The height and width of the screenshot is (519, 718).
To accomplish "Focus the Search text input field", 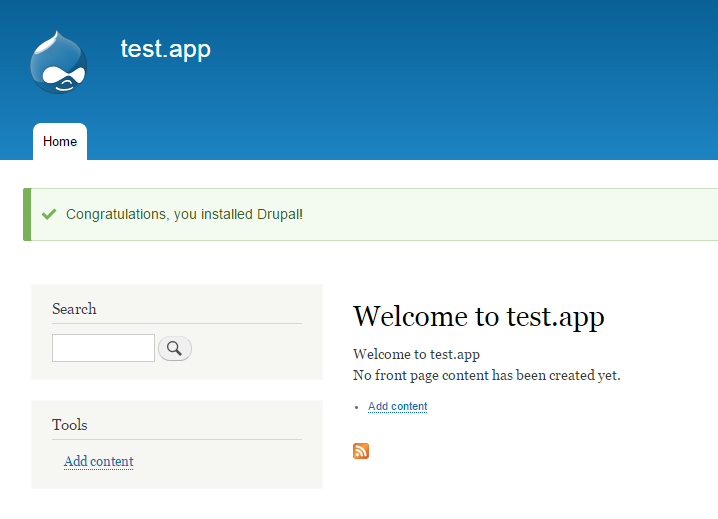I will click(x=103, y=348).
